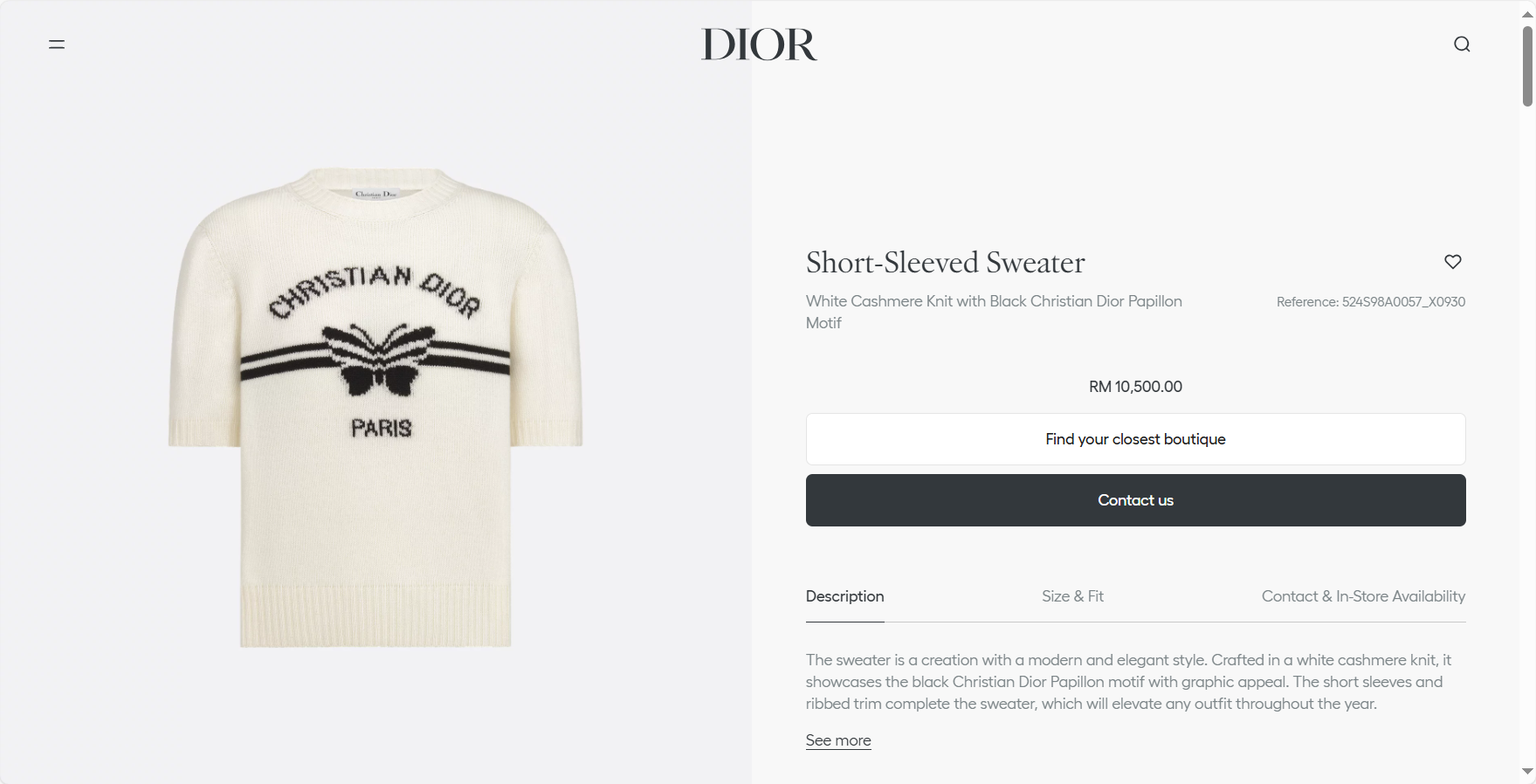Open the hamburger navigation menu
1536x784 pixels.
tap(57, 45)
